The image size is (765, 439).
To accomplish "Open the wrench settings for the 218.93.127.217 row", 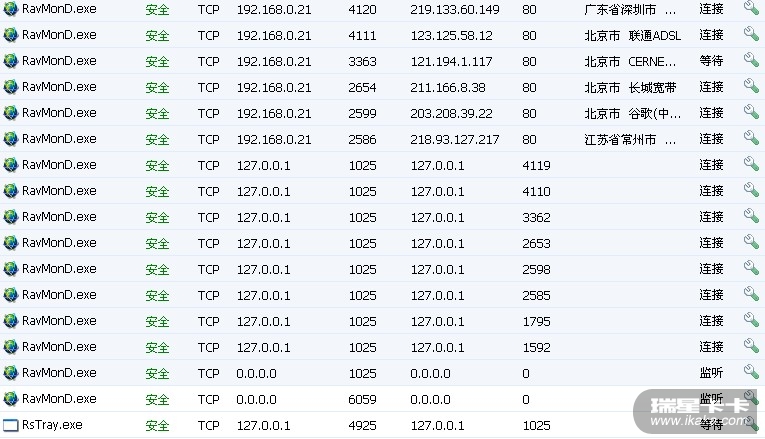I will click(x=751, y=138).
